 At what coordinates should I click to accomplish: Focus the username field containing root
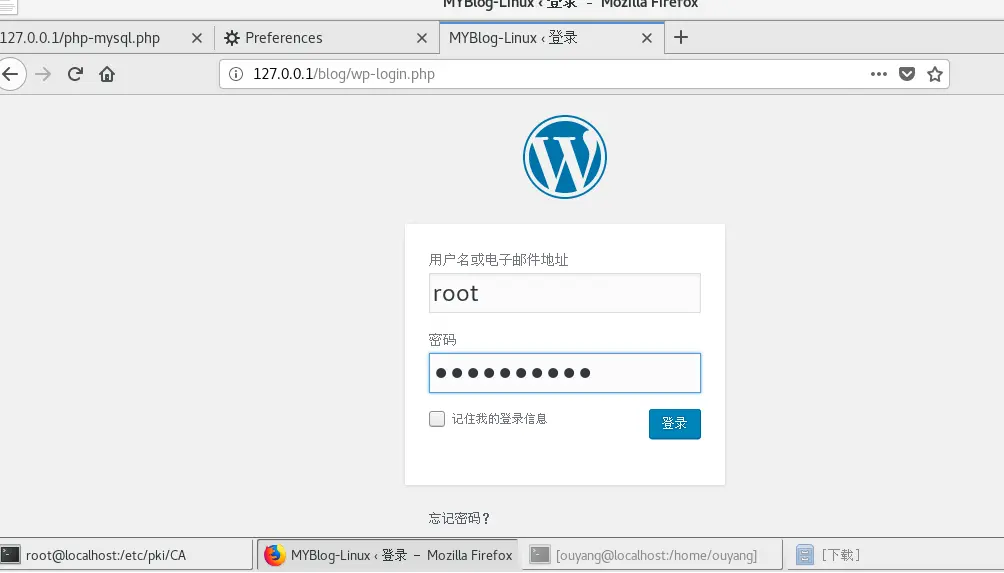coord(565,293)
